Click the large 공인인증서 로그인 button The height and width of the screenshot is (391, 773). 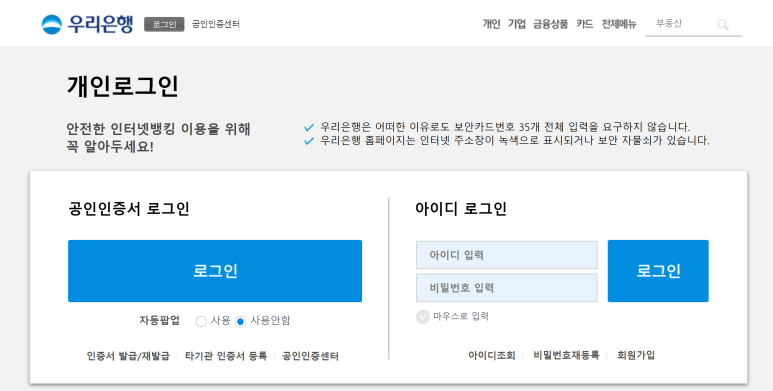pos(215,271)
